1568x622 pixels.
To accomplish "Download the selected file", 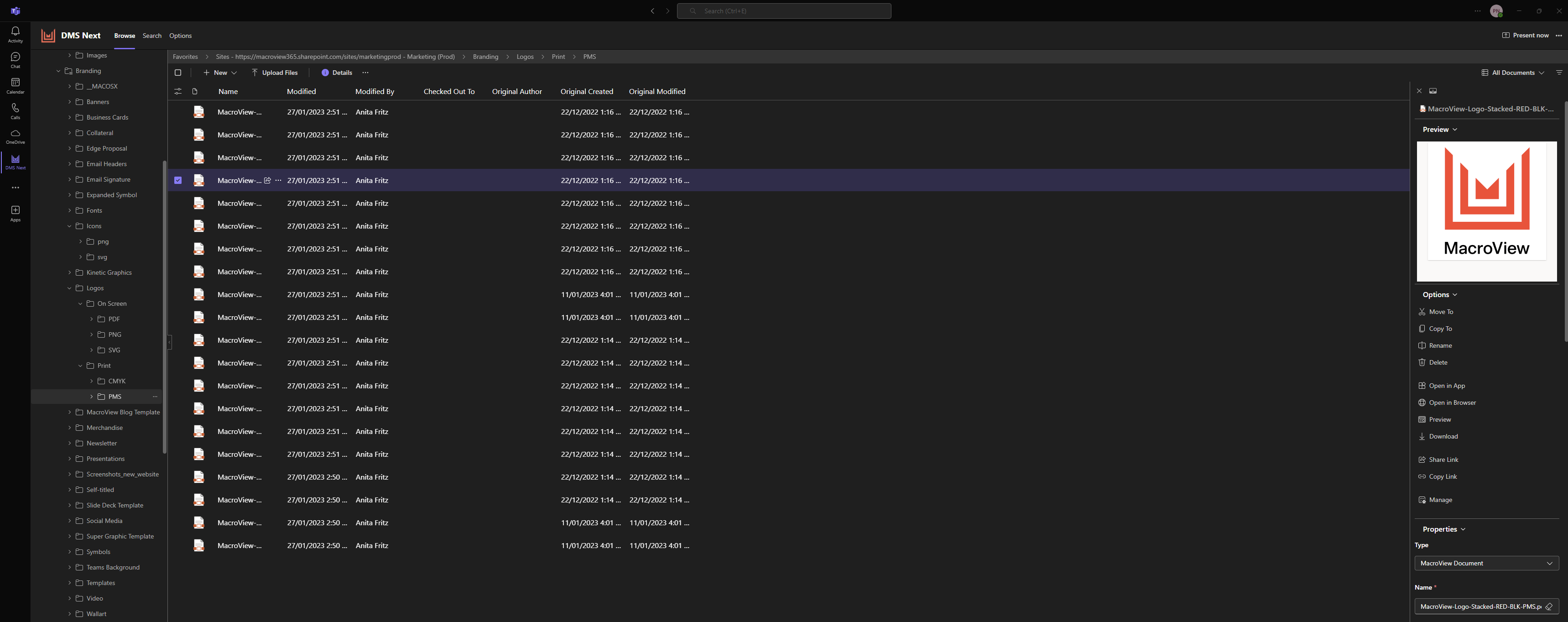I will pos(1443,436).
